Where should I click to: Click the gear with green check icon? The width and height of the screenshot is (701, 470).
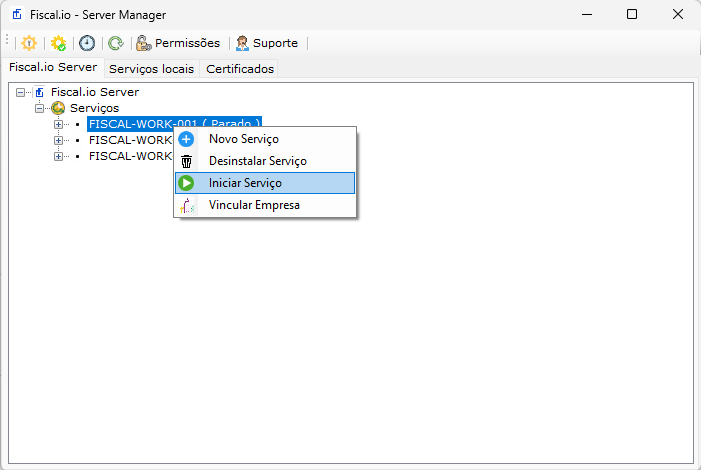click(58, 43)
